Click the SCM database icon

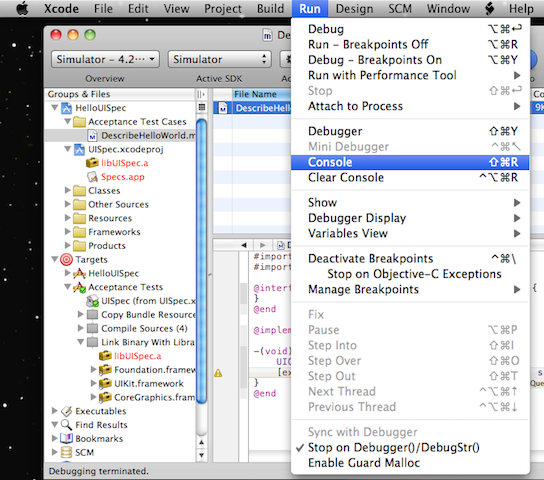click(66, 452)
